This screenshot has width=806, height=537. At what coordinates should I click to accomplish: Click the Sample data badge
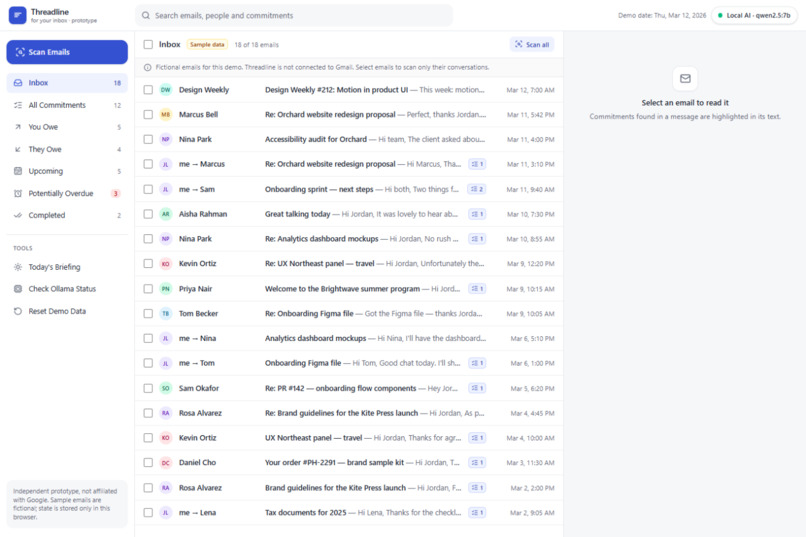click(x=207, y=45)
